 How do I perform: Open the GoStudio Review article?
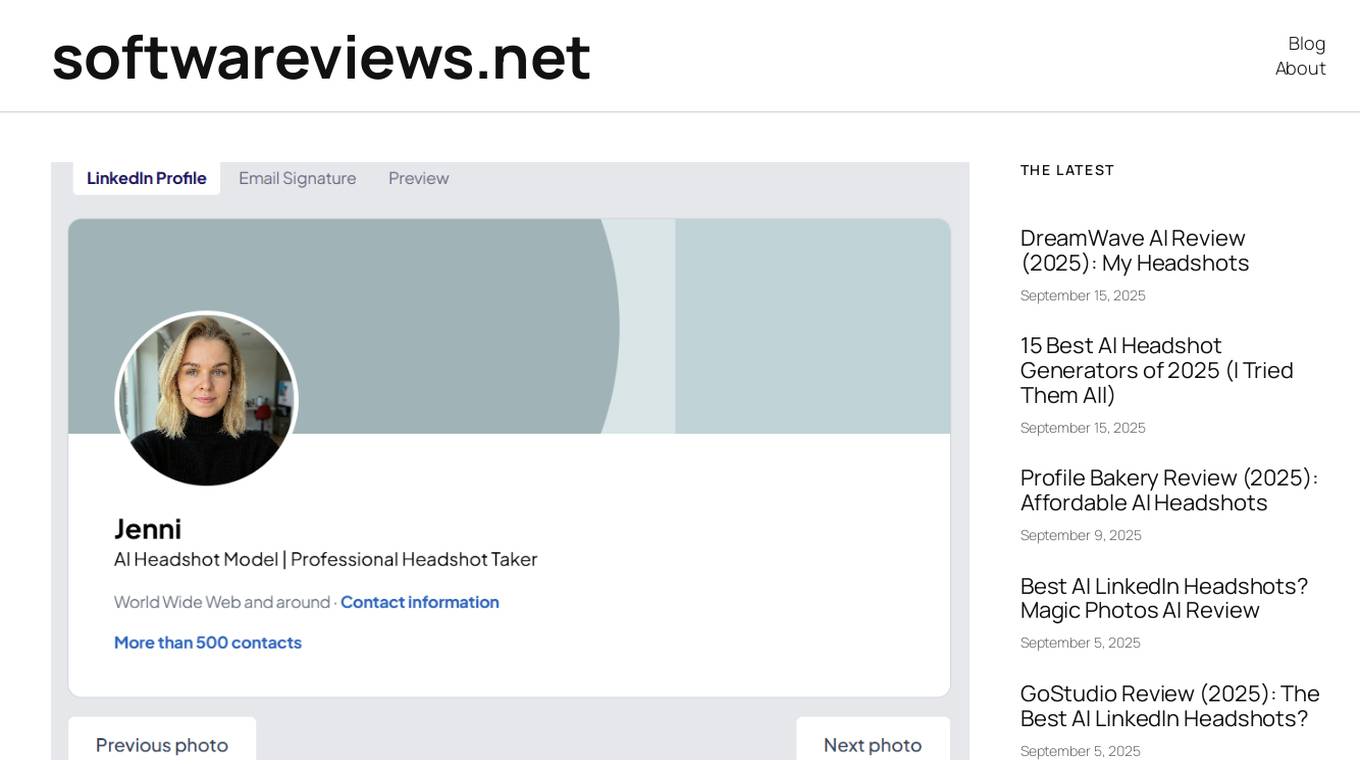click(1169, 706)
